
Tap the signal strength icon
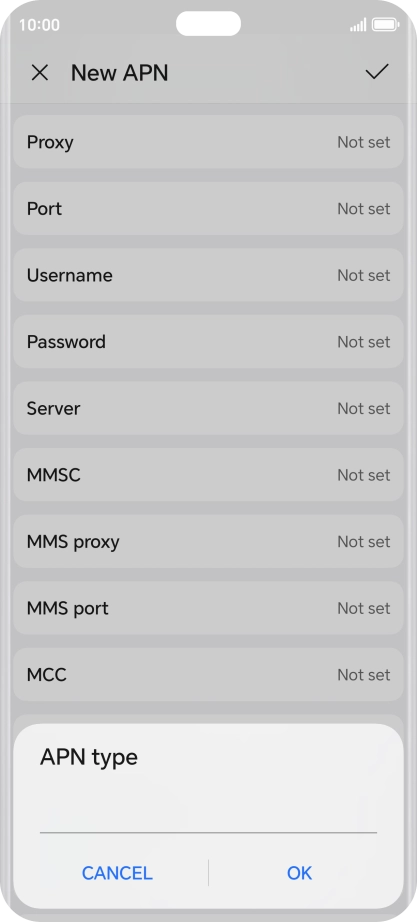358,25
